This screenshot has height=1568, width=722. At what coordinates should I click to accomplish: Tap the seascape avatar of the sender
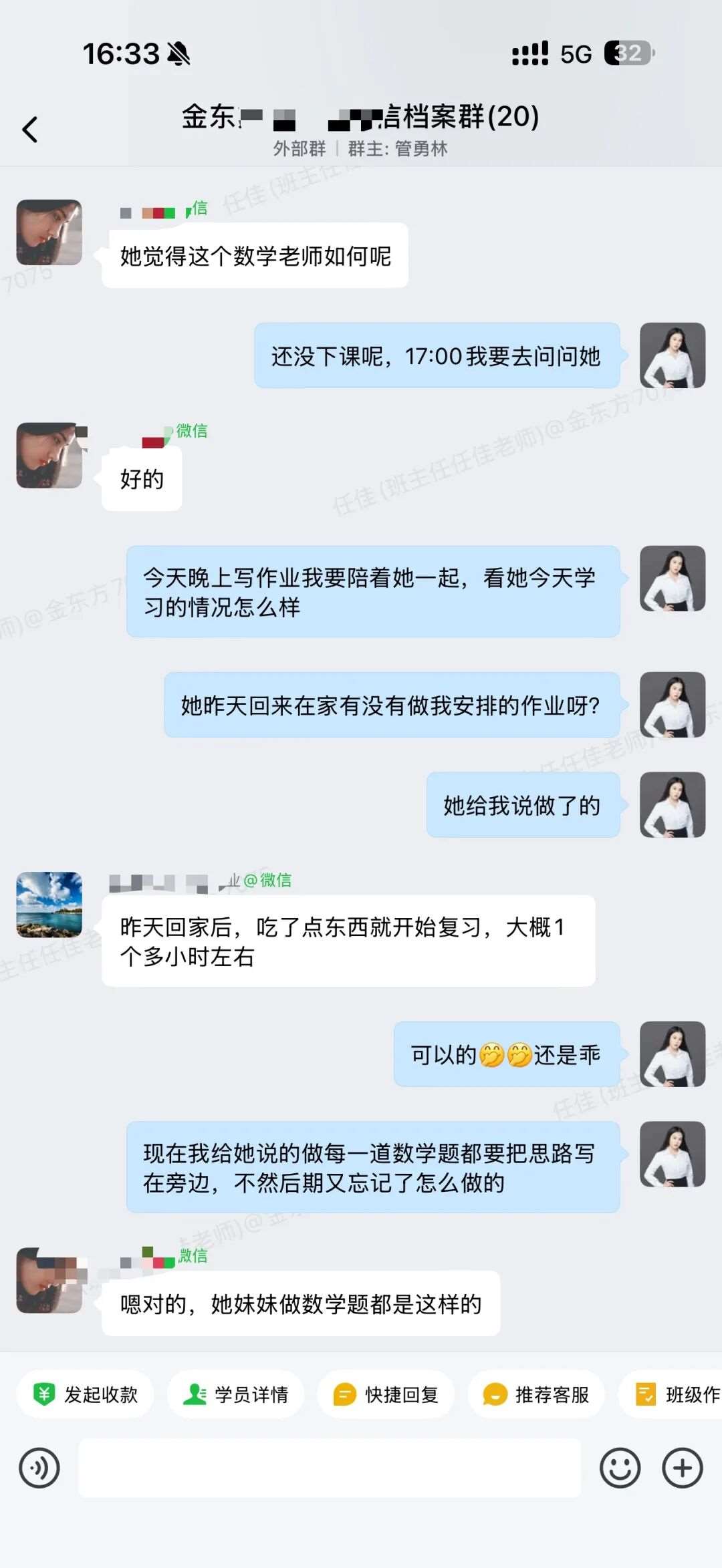(x=49, y=905)
